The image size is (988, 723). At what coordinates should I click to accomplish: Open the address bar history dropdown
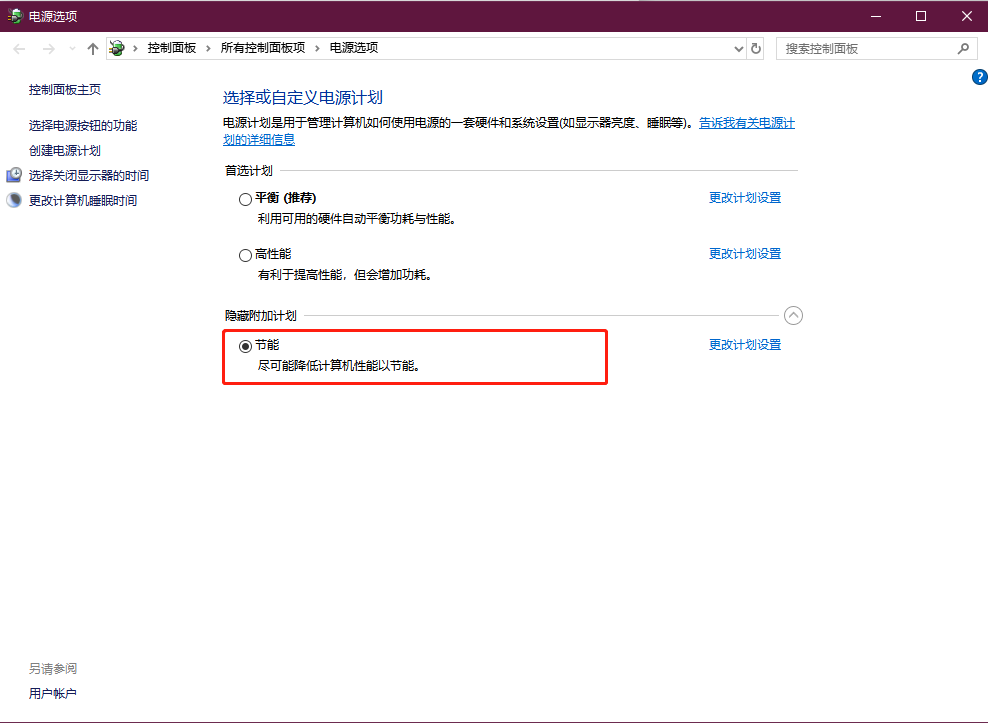pos(739,48)
